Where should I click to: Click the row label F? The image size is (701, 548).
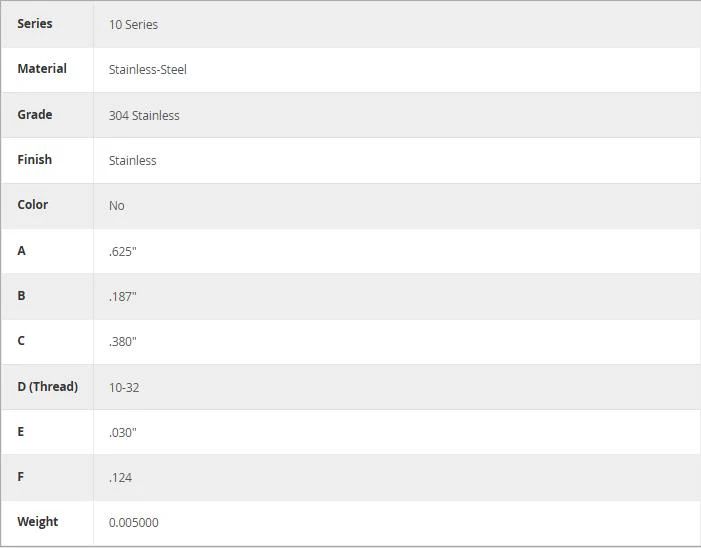pyautogui.click(x=21, y=476)
